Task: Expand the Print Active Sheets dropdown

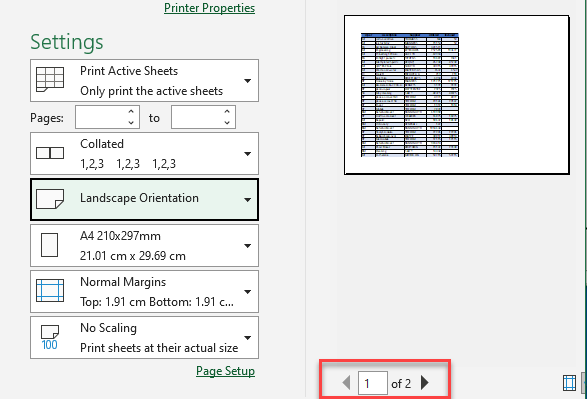Action: 247,80
